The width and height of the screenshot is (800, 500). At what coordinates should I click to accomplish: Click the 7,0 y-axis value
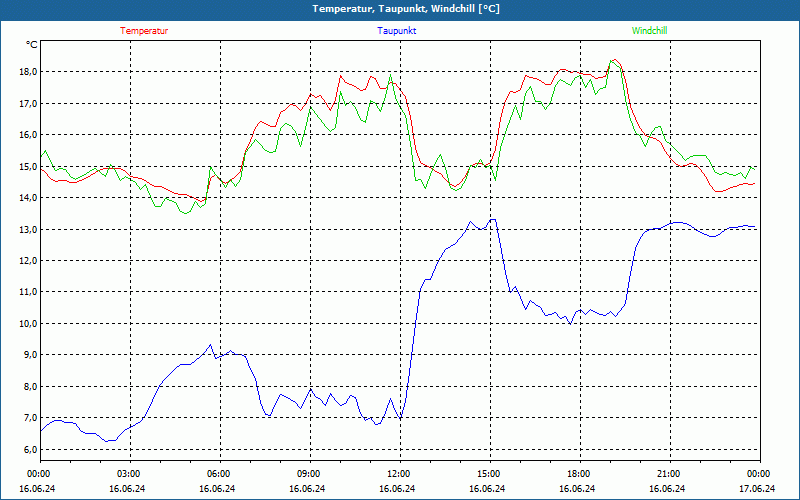click(x=31, y=418)
